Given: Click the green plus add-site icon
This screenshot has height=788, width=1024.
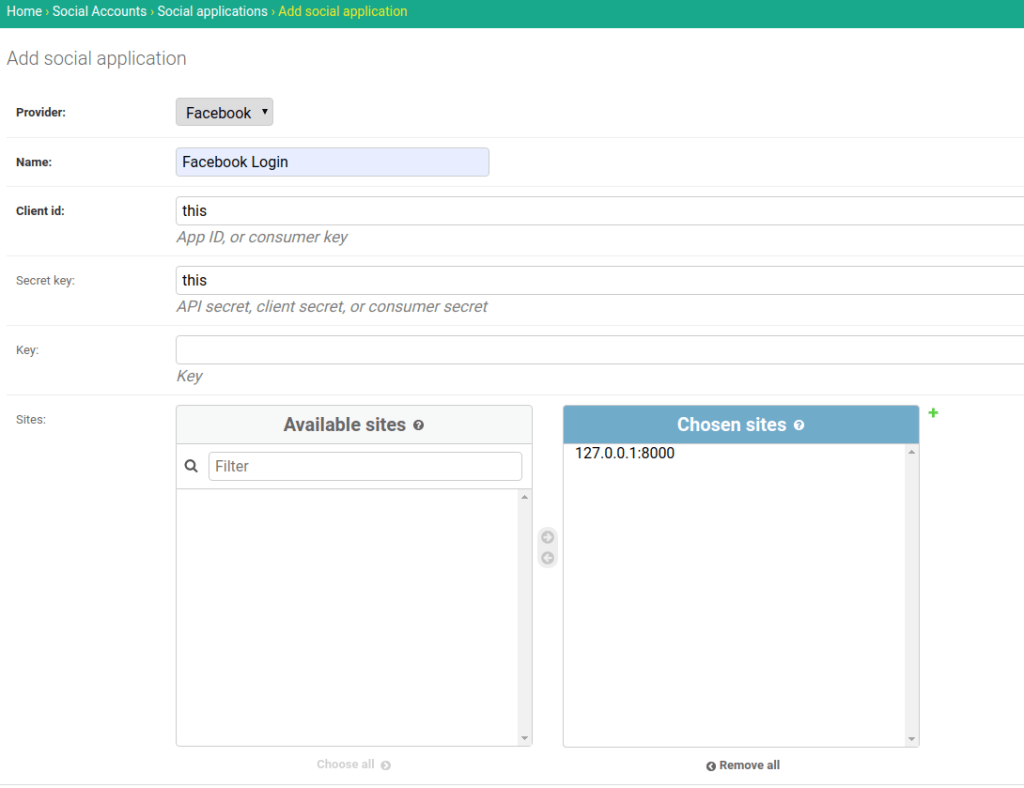Looking at the screenshot, I should tap(933, 412).
